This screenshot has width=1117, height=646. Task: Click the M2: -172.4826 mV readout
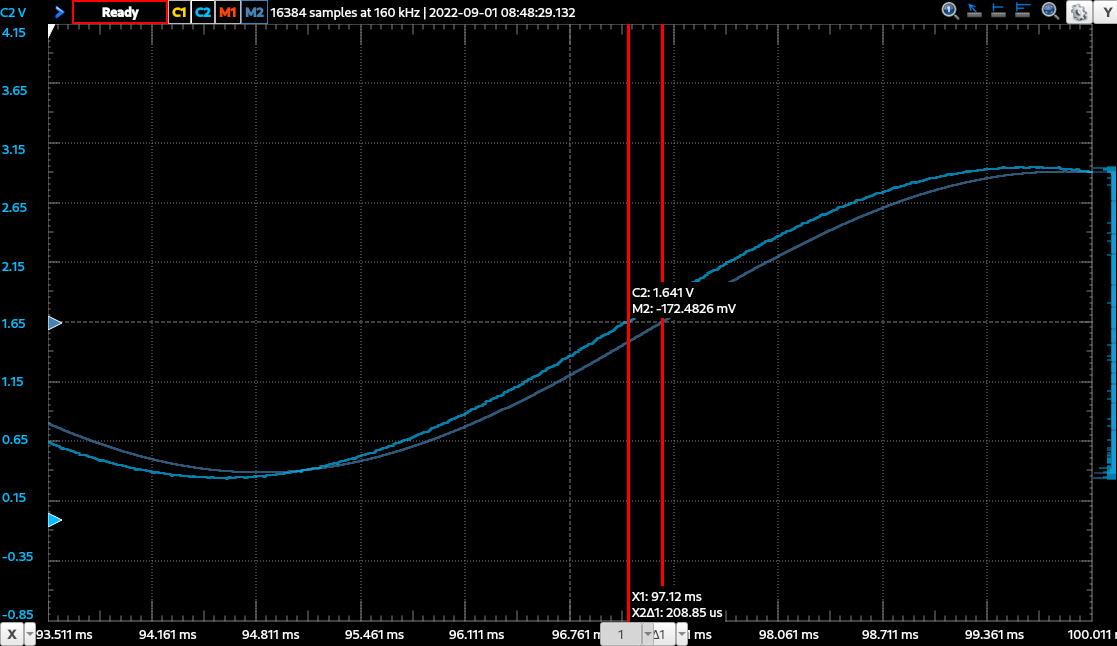[684, 308]
